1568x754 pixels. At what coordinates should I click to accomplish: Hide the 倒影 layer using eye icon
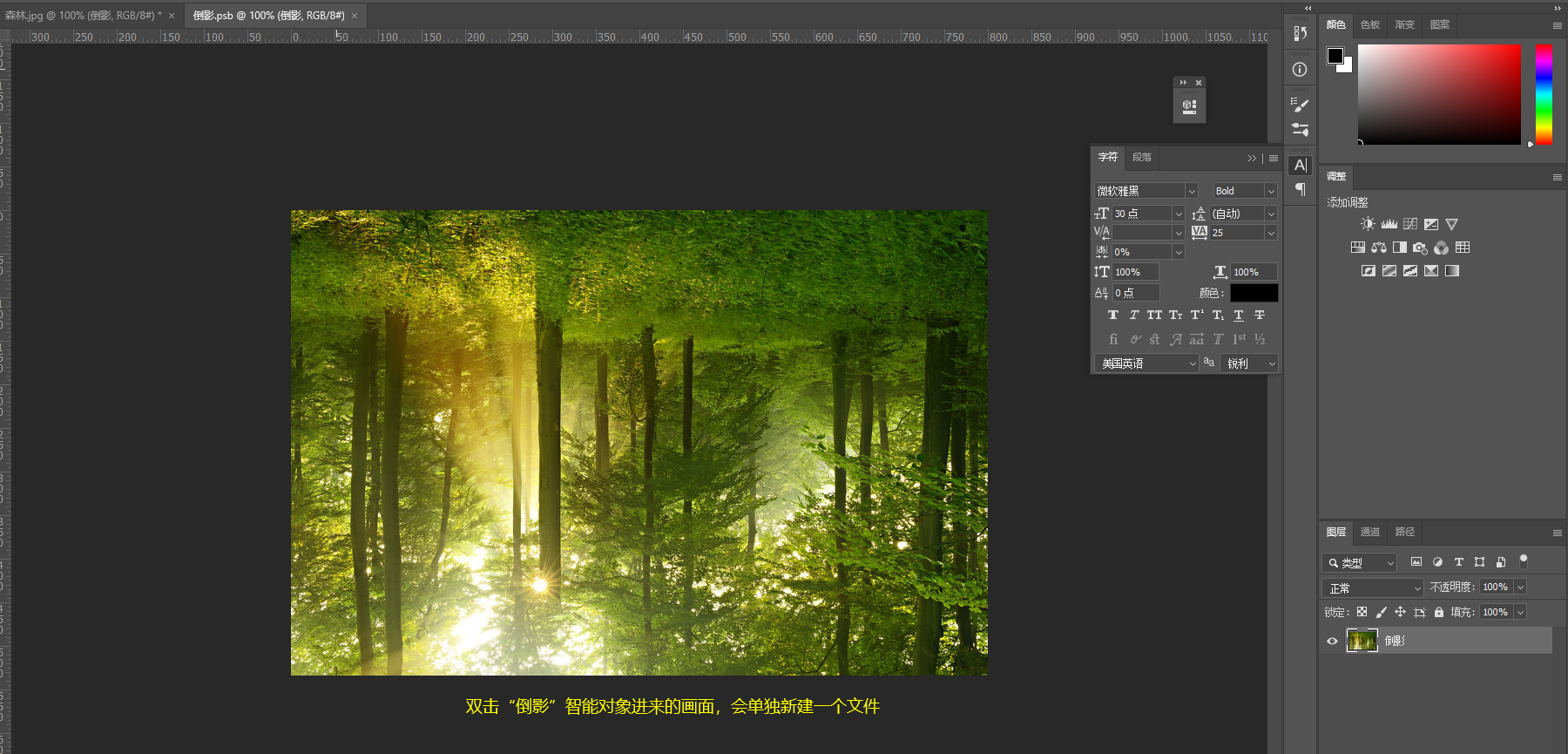click(x=1332, y=641)
